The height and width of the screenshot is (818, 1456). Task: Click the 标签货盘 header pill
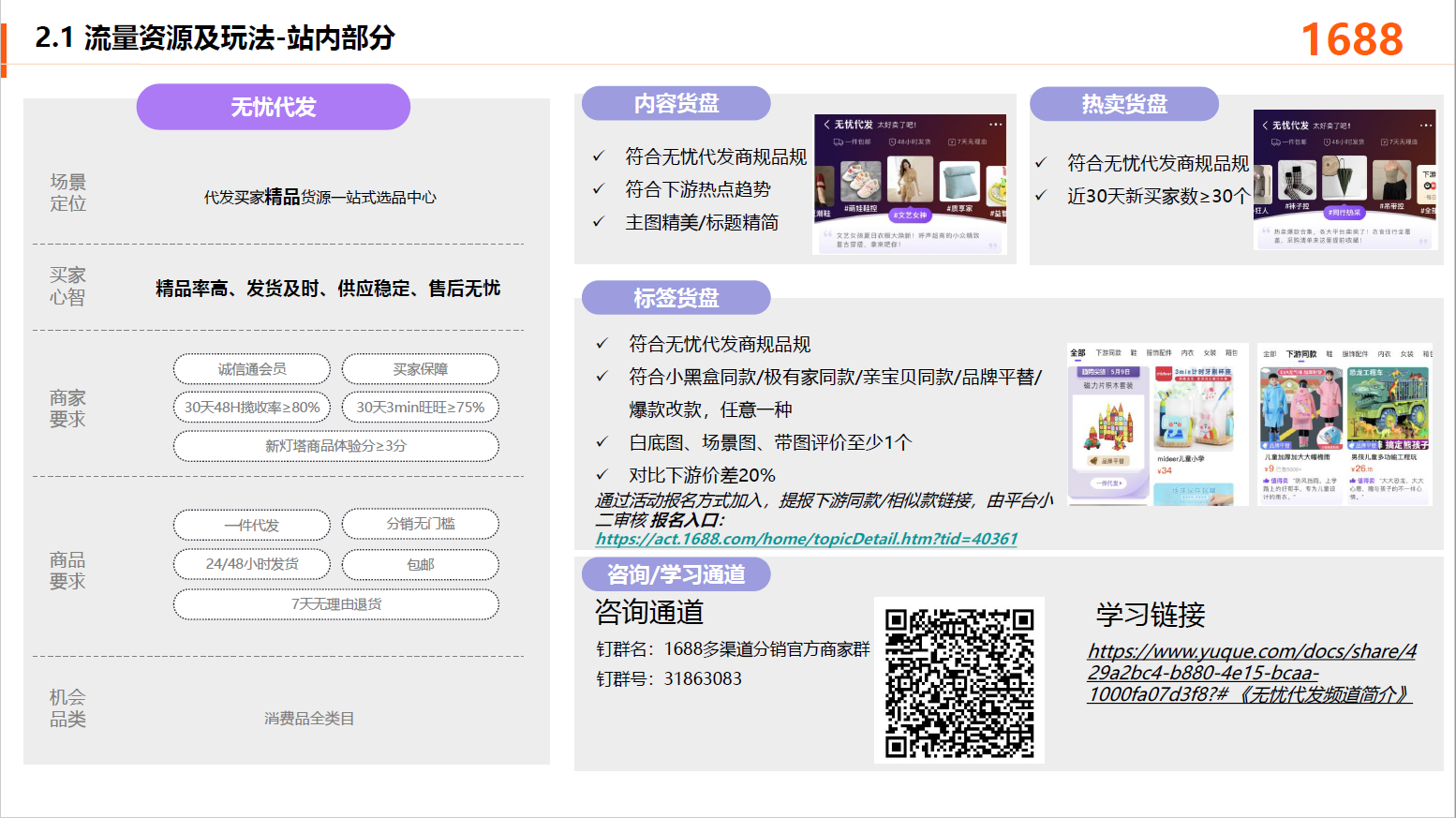(676, 298)
